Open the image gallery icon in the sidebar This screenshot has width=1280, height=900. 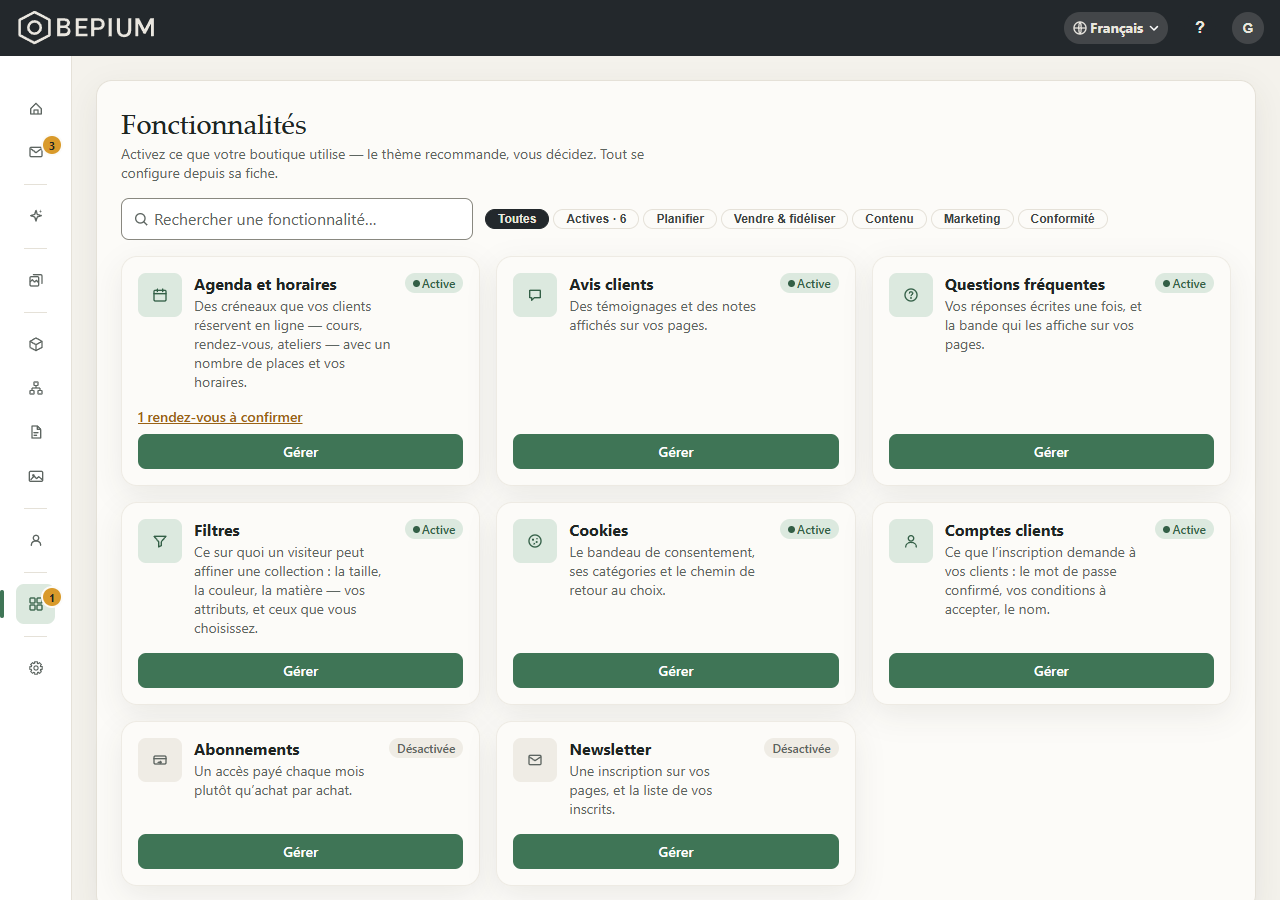tap(36, 476)
